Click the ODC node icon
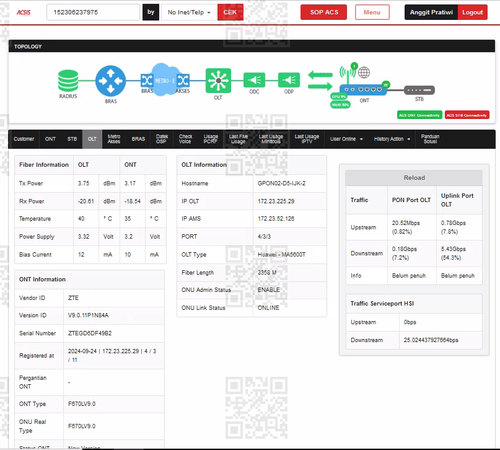The image size is (500, 450). point(254,80)
